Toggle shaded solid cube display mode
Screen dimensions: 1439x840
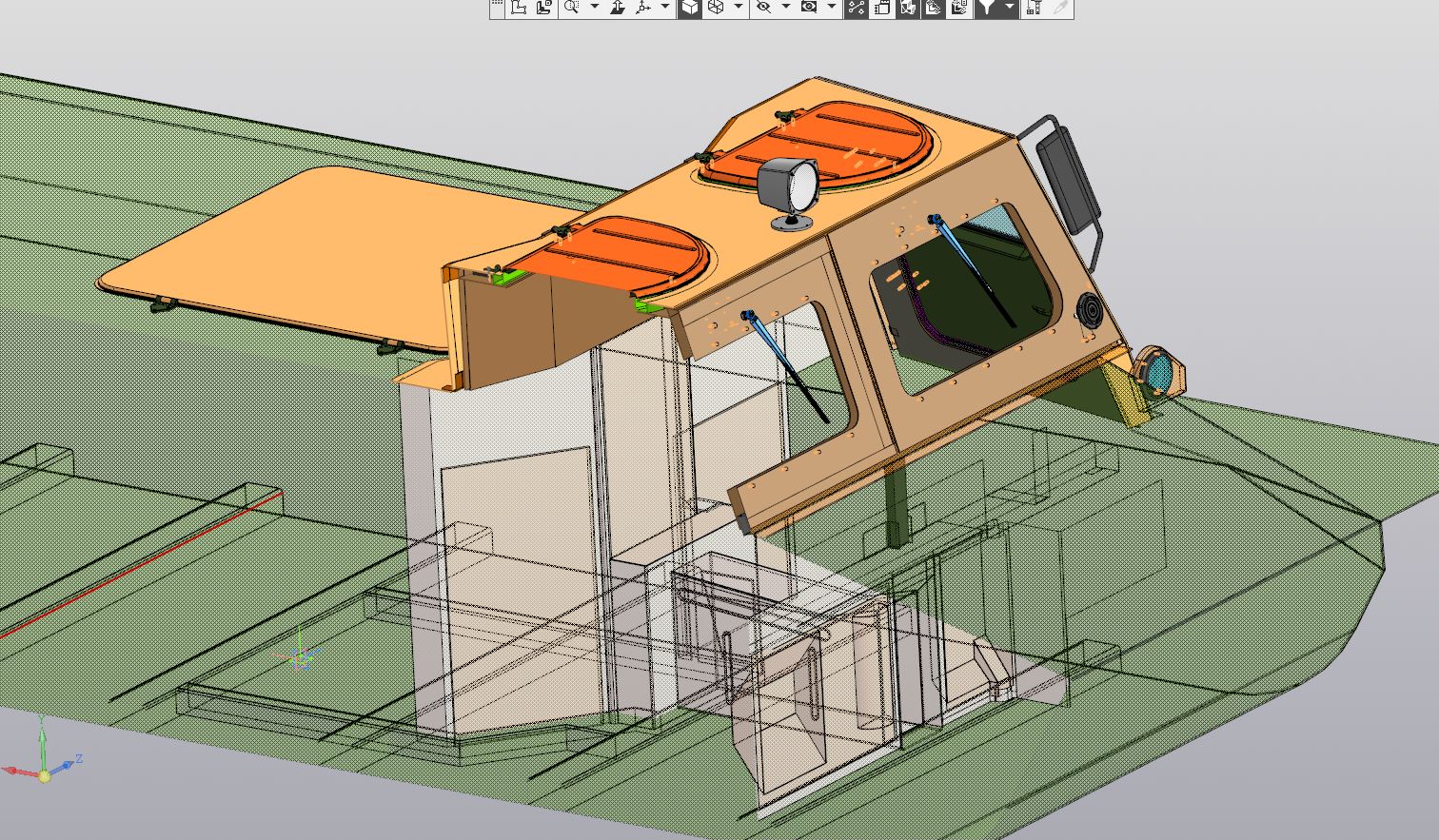[690, 8]
